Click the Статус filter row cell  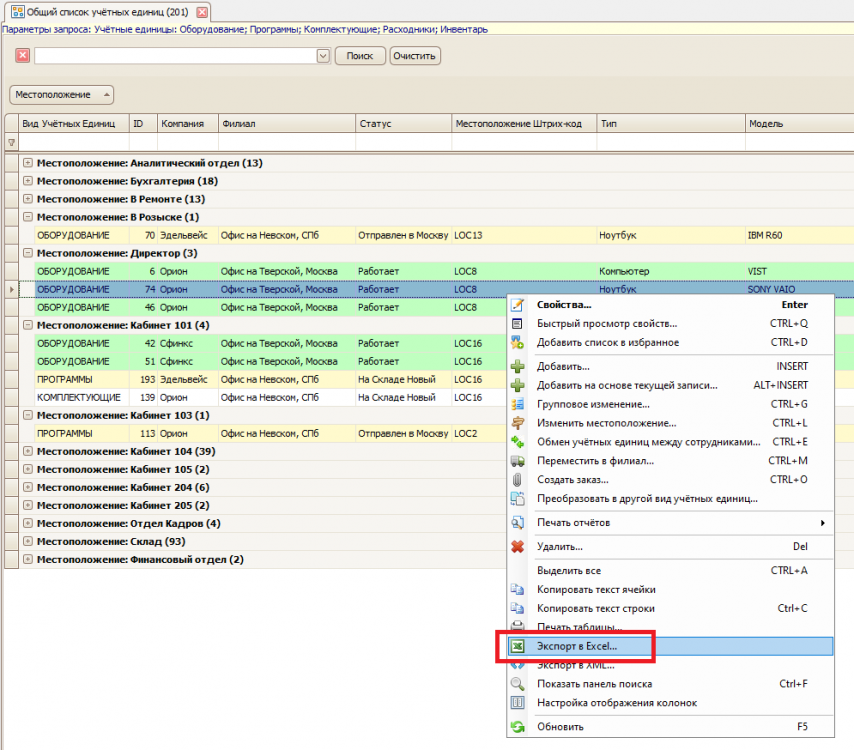(x=404, y=143)
